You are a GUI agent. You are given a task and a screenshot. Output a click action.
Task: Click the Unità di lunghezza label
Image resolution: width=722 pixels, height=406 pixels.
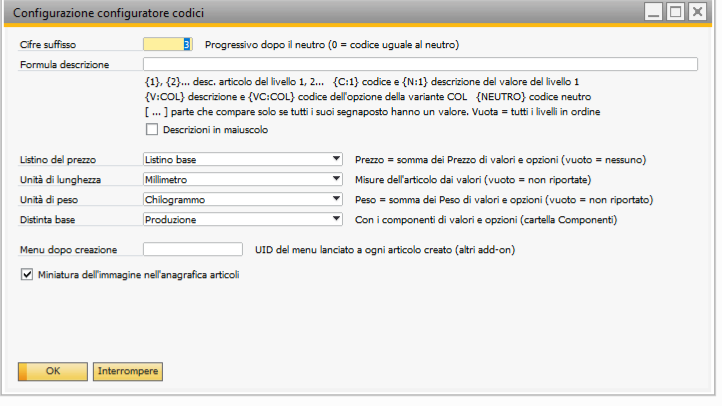click(60, 180)
